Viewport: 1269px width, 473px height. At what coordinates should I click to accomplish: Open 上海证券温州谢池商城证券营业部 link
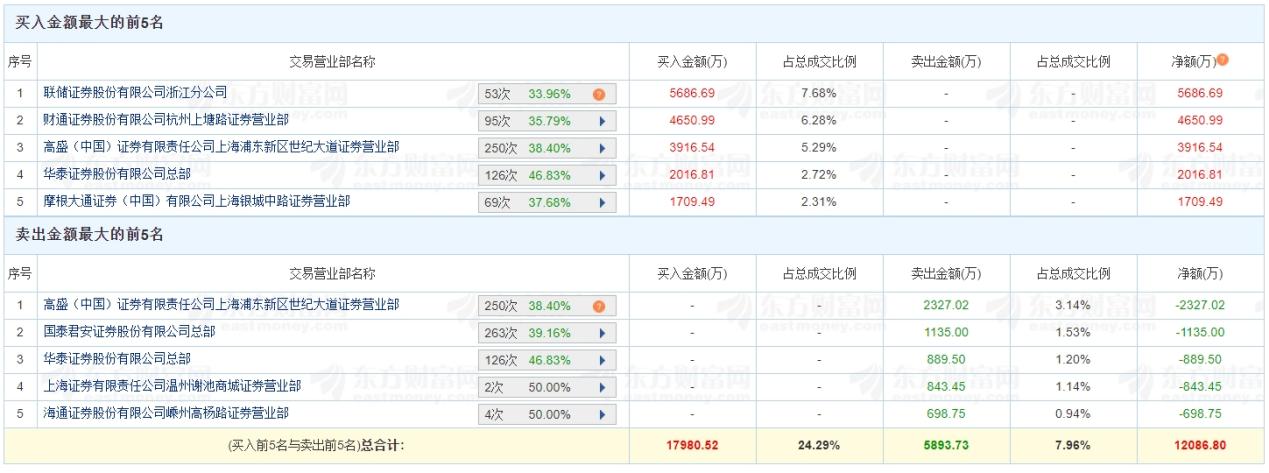tap(175, 385)
